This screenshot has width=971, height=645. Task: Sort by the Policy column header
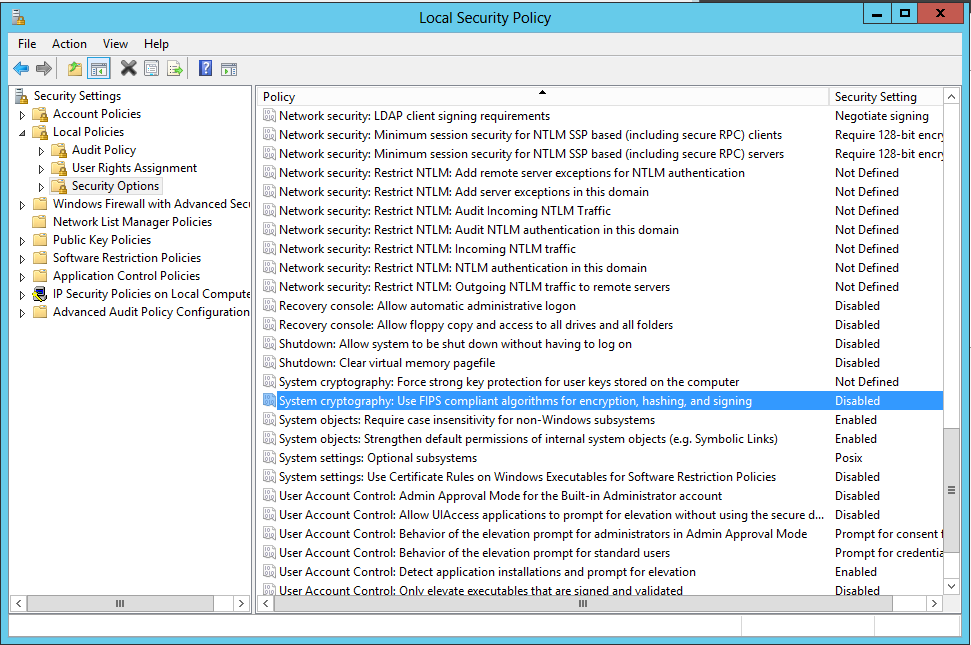pos(542,97)
